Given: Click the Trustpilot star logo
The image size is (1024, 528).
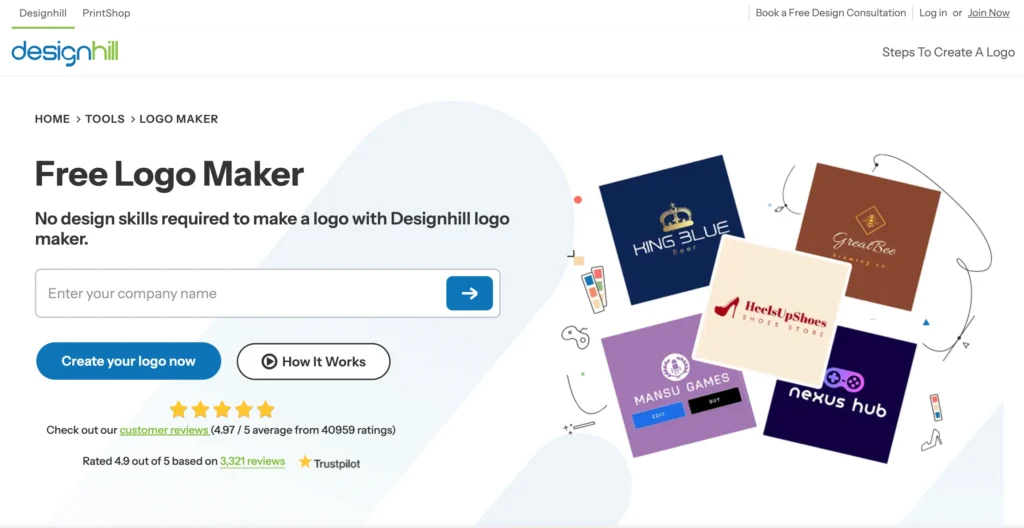Looking at the screenshot, I should [x=305, y=462].
